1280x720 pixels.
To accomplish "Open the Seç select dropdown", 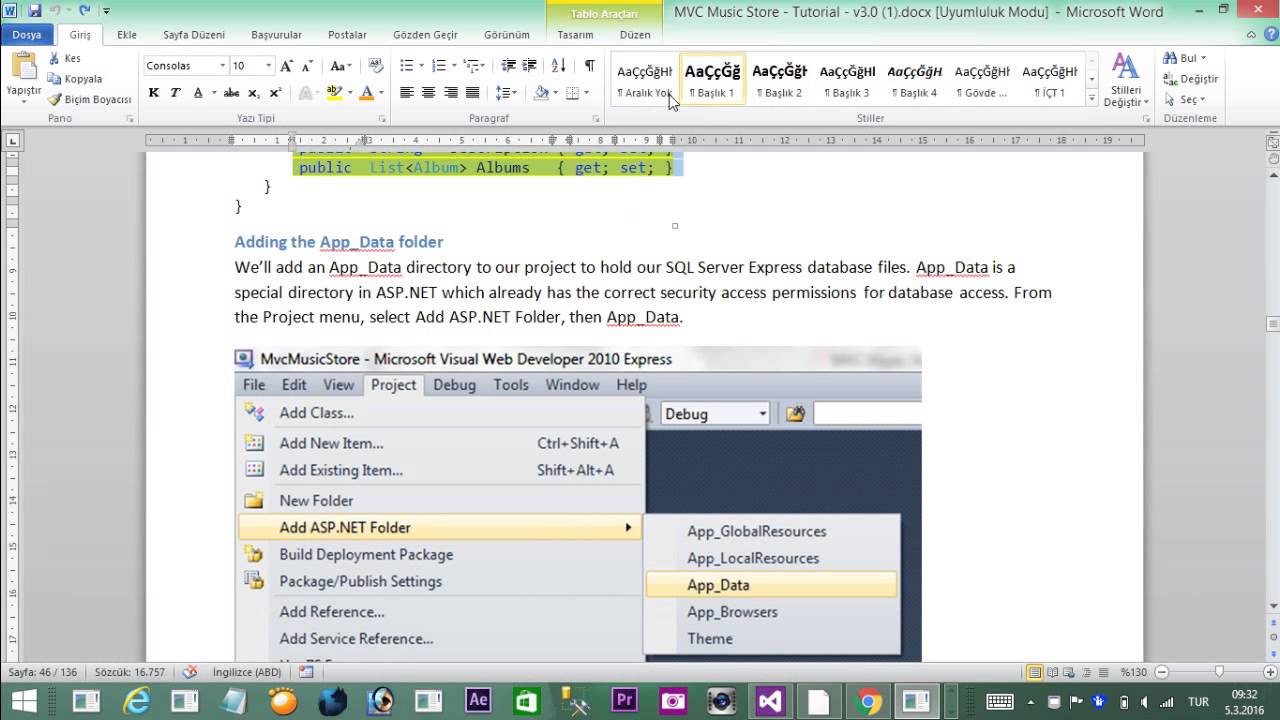I will 1187,99.
